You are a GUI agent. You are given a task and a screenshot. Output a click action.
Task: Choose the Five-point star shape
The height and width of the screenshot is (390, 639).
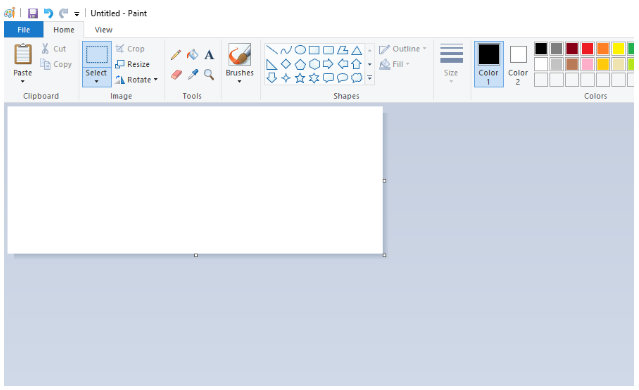pos(300,78)
